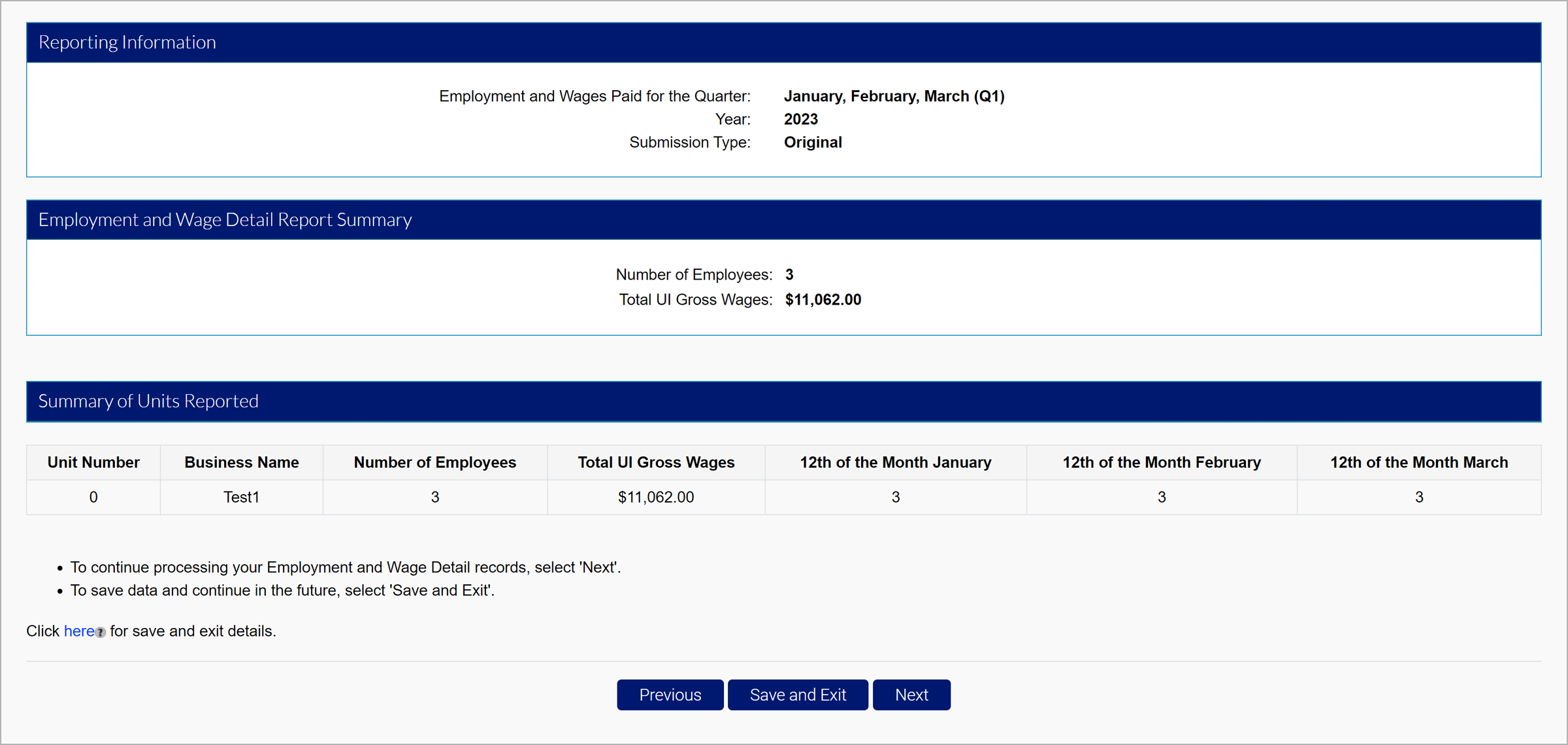Click 12th of the Month January header
The height and width of the screenshot is (745, 1568).
[x=895, y=462]
